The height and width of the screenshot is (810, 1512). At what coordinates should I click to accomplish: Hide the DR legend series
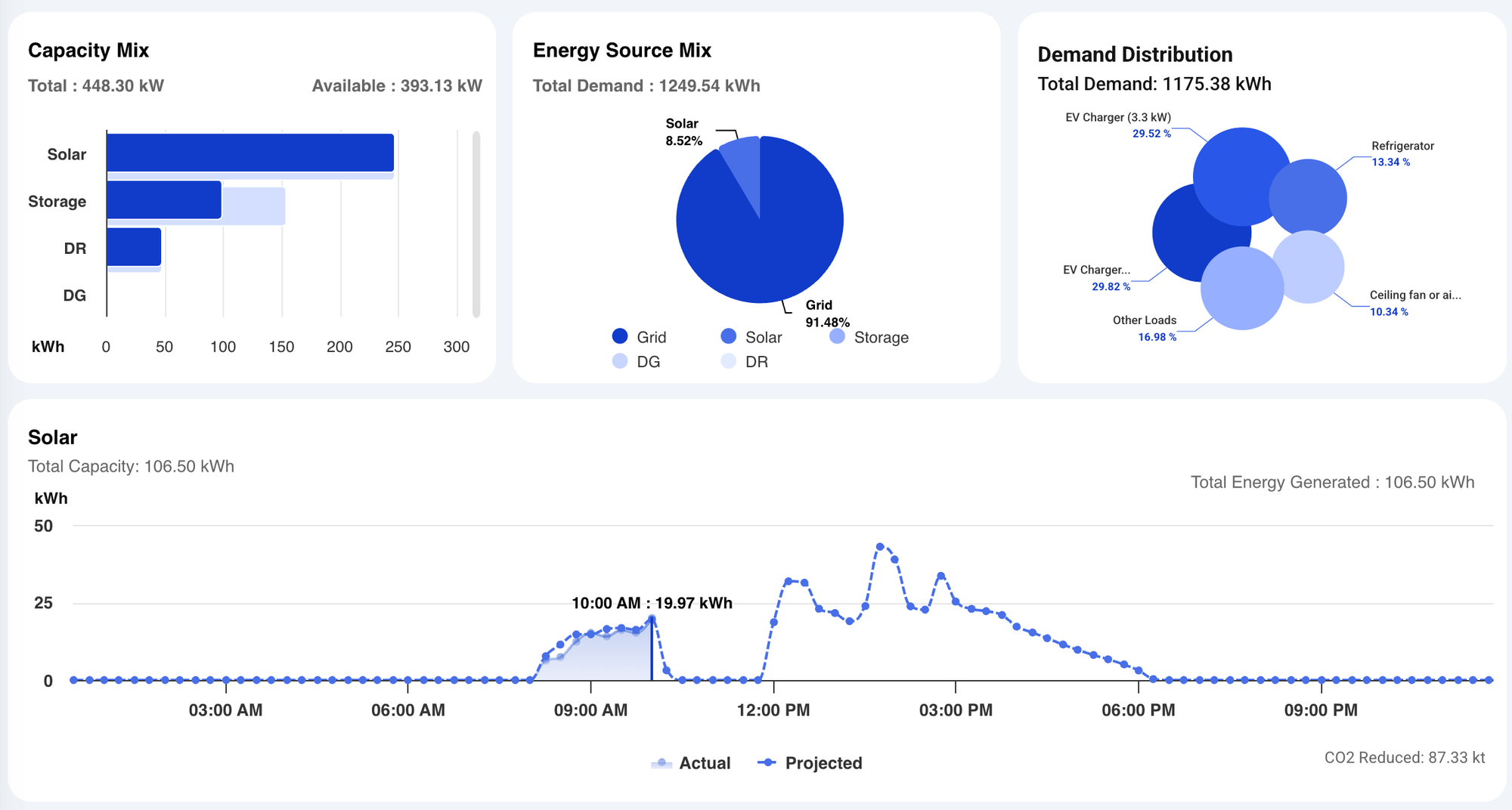[745, 362]
